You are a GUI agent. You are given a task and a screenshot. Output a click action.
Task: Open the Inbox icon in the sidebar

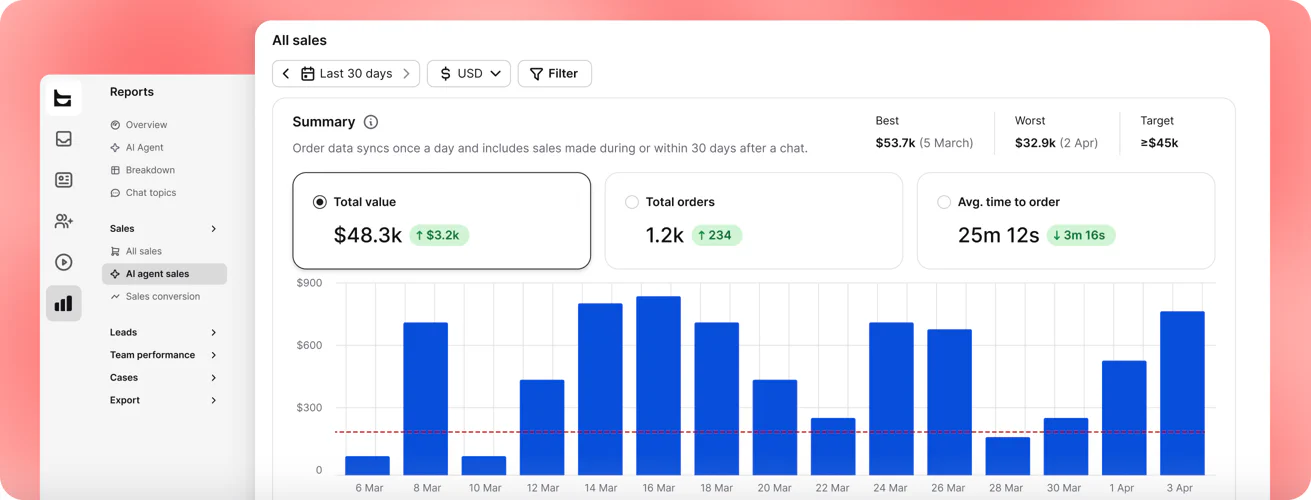tap(63, 139)
